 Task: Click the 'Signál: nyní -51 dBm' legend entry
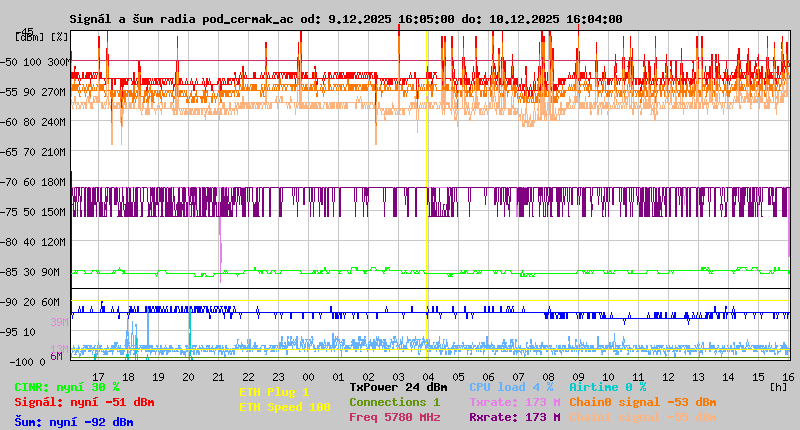pos(84,402)
